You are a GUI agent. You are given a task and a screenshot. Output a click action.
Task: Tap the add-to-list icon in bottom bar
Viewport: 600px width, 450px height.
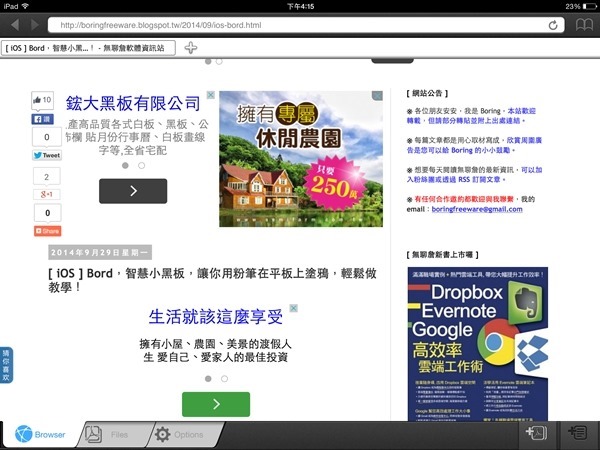578,433
